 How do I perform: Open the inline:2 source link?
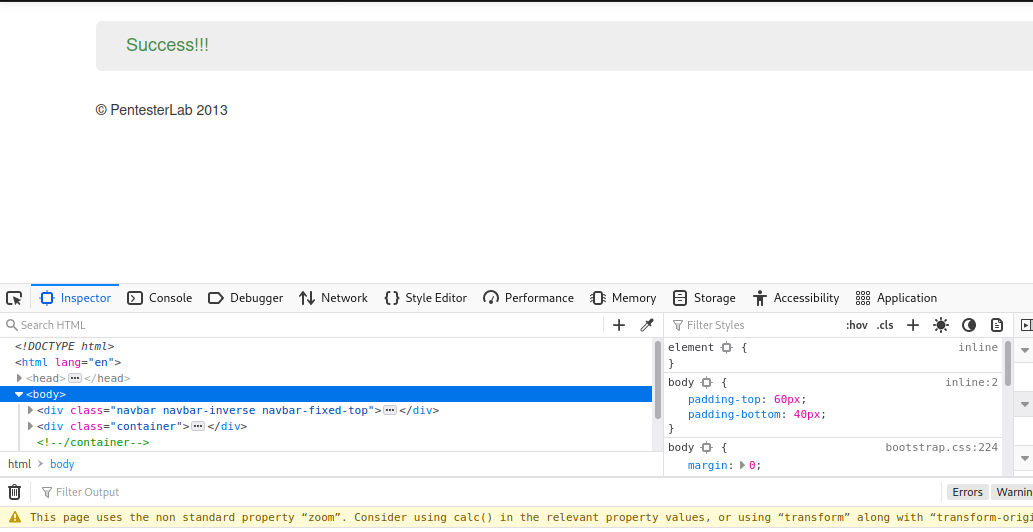pyautogui.click(x=972, y=383)
